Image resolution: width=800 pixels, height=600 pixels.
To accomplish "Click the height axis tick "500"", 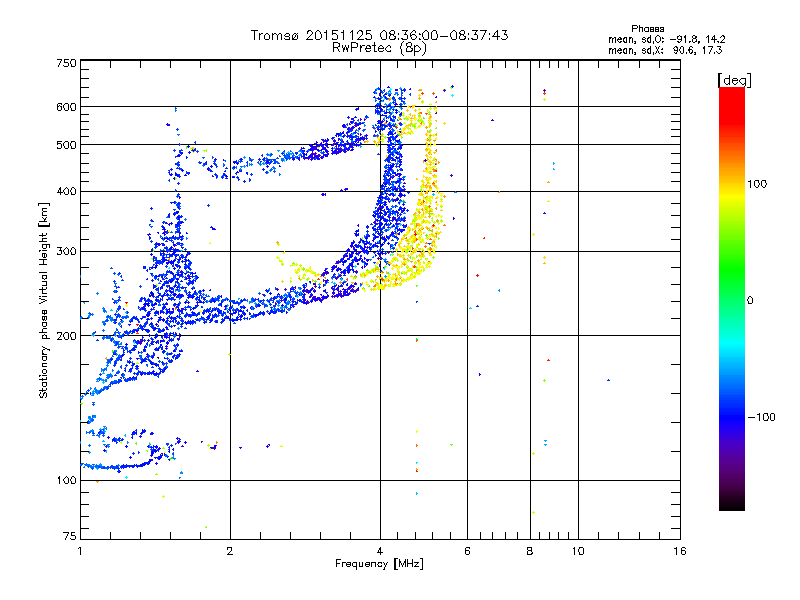I will [x=66, y=145].
